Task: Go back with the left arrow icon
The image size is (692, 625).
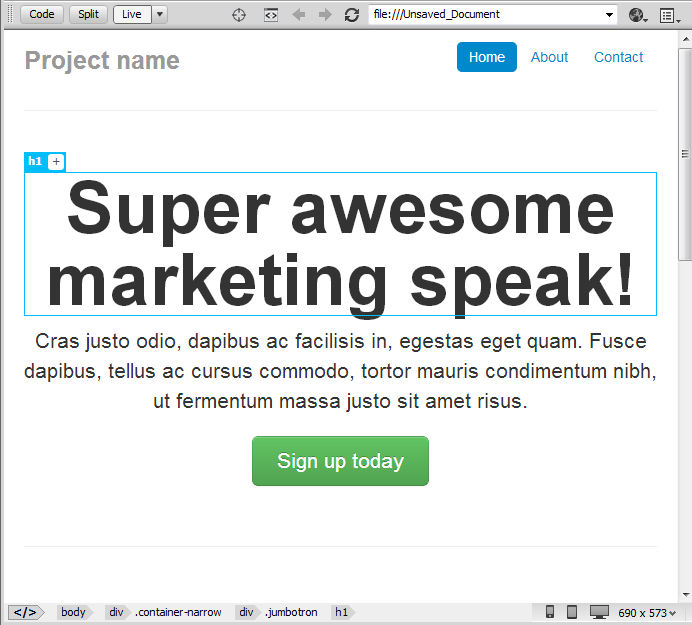Action: (299, 15)
